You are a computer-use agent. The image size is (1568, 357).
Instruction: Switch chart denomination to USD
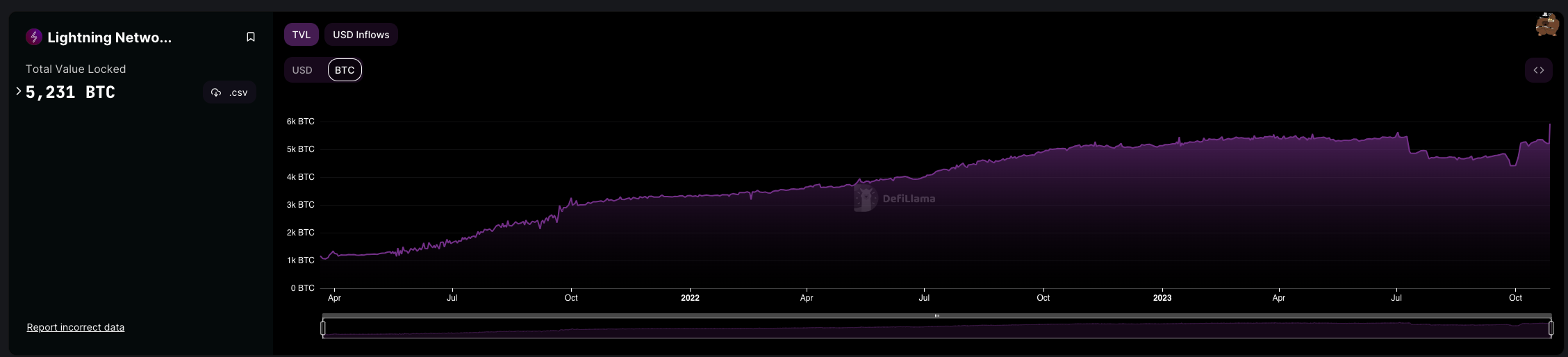point(302,70)
